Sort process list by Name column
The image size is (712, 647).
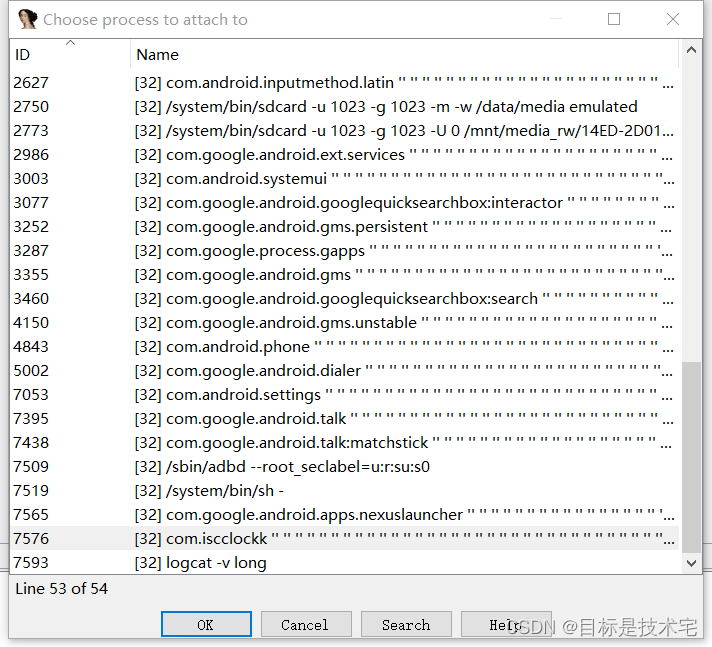(x=400, y=55)
